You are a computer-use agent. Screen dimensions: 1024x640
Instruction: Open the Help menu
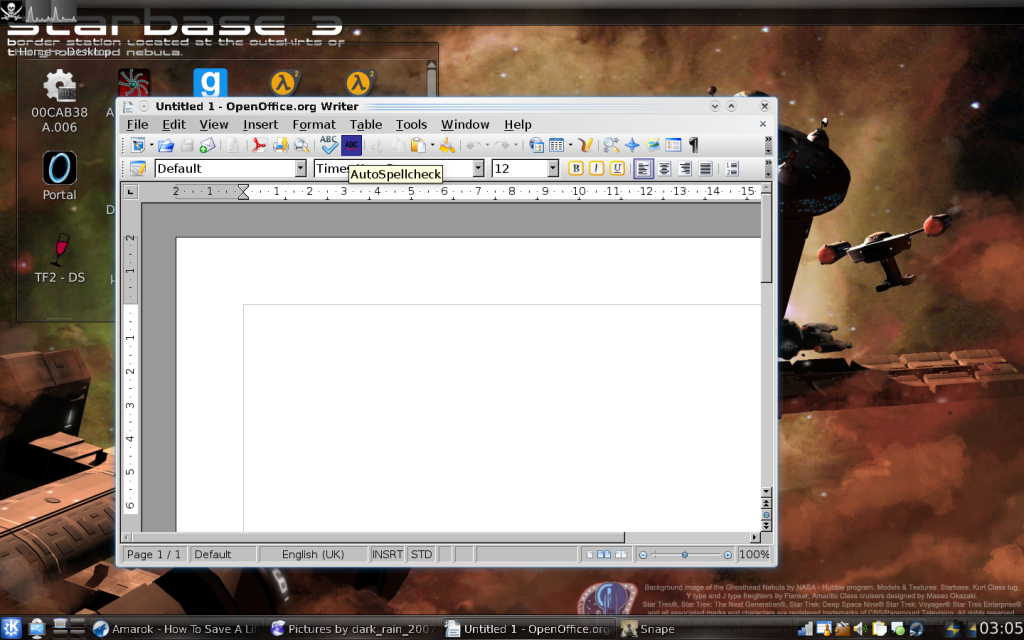click(518, 124)
